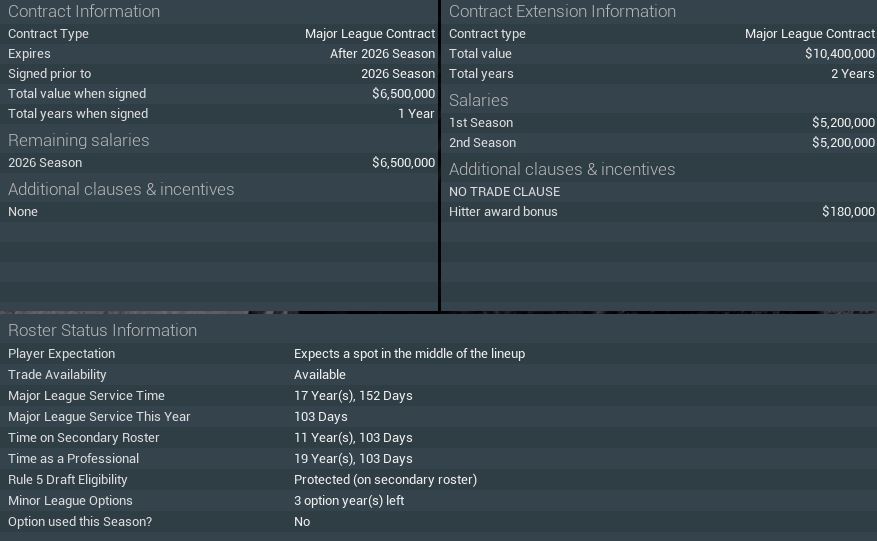The height and width of the screenshot is (541, 877).
Task: Click the 2nd Season salary label
Action: (x=482, y=143)
